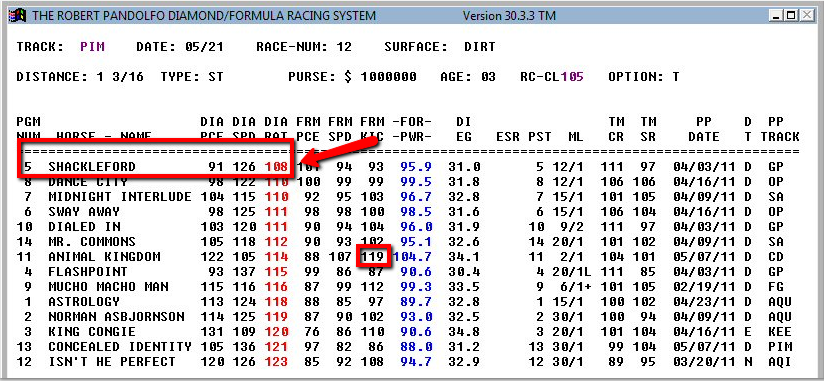Click King Congie's DIA RAT 120
The height and width of the screenshot is (381, 824).
(276, 332)
